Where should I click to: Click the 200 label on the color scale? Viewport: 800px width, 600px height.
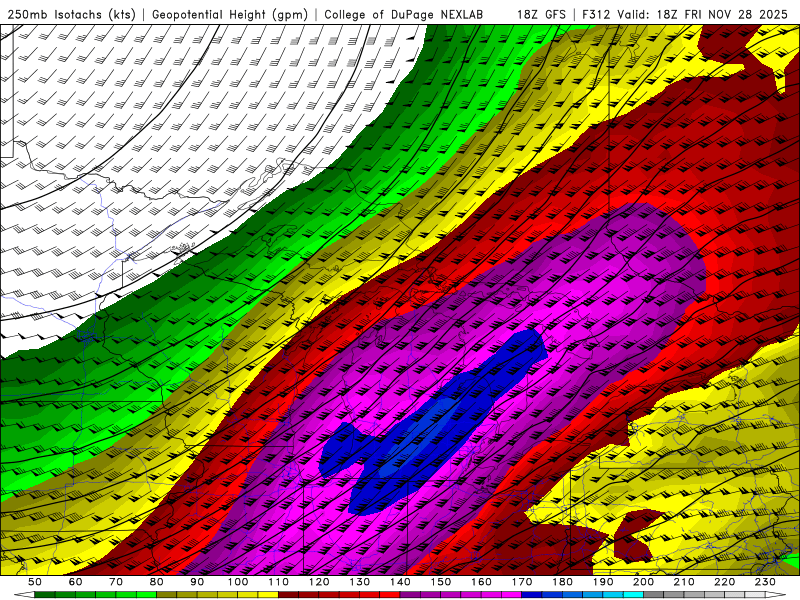(643, 582)
